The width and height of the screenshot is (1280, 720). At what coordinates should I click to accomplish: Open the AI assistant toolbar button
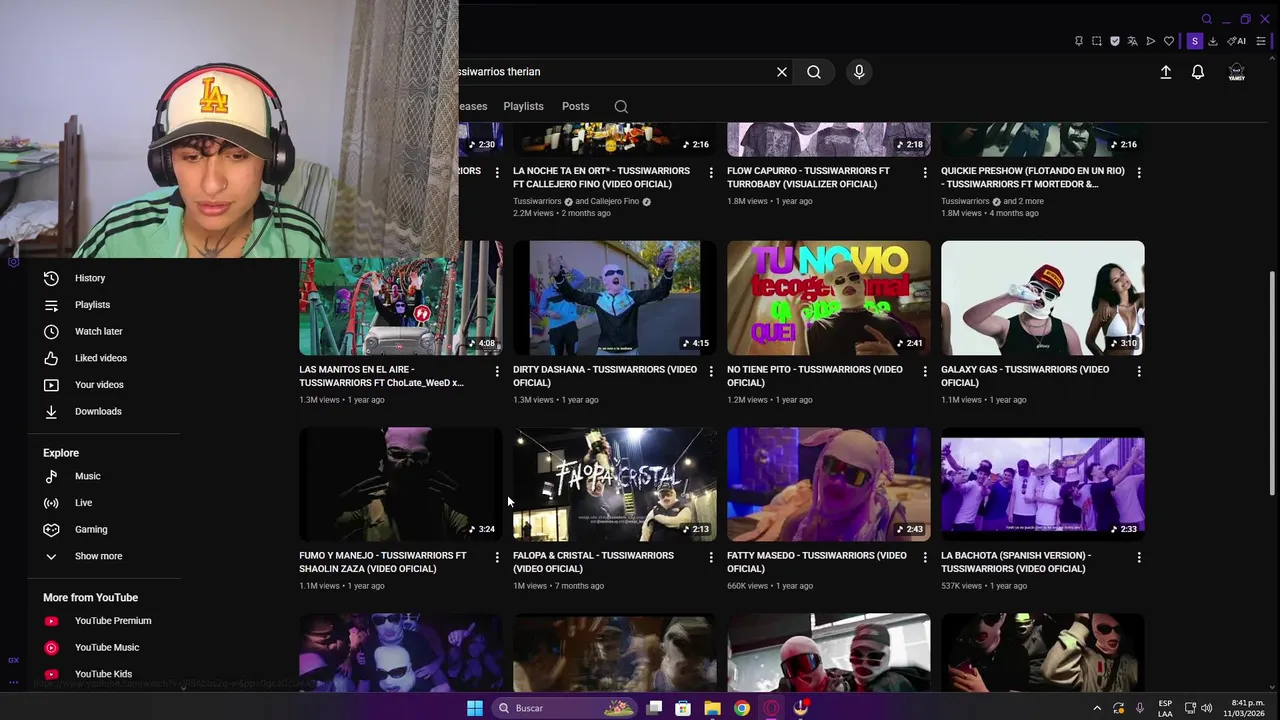point(1237,41)
